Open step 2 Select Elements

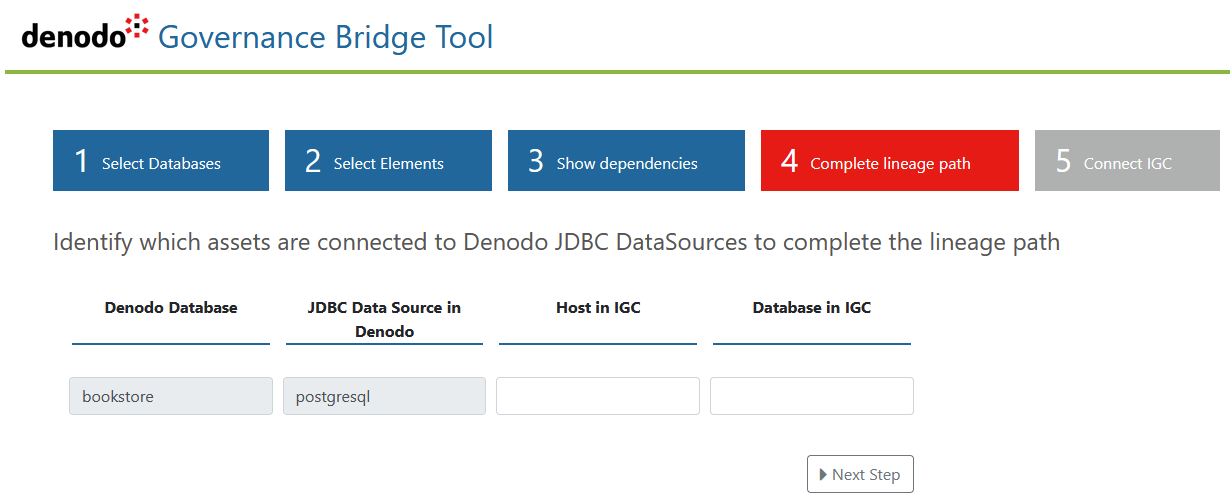(388, 160)
